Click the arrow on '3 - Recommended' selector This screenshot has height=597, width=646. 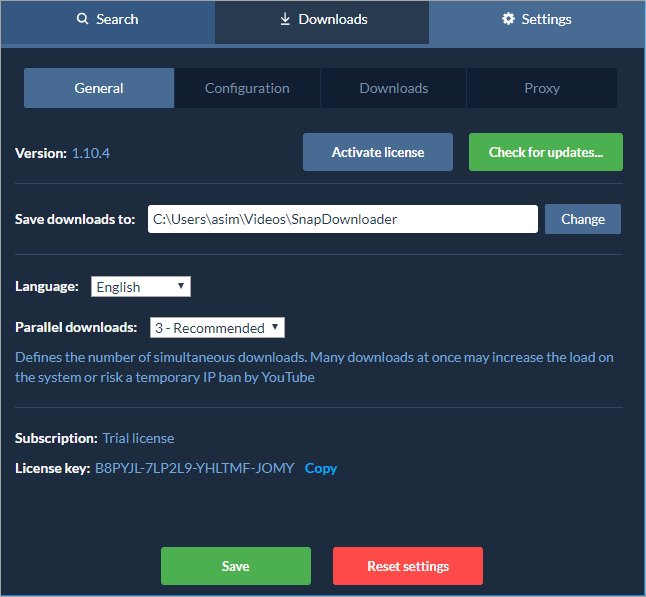[x=276, y=328]
